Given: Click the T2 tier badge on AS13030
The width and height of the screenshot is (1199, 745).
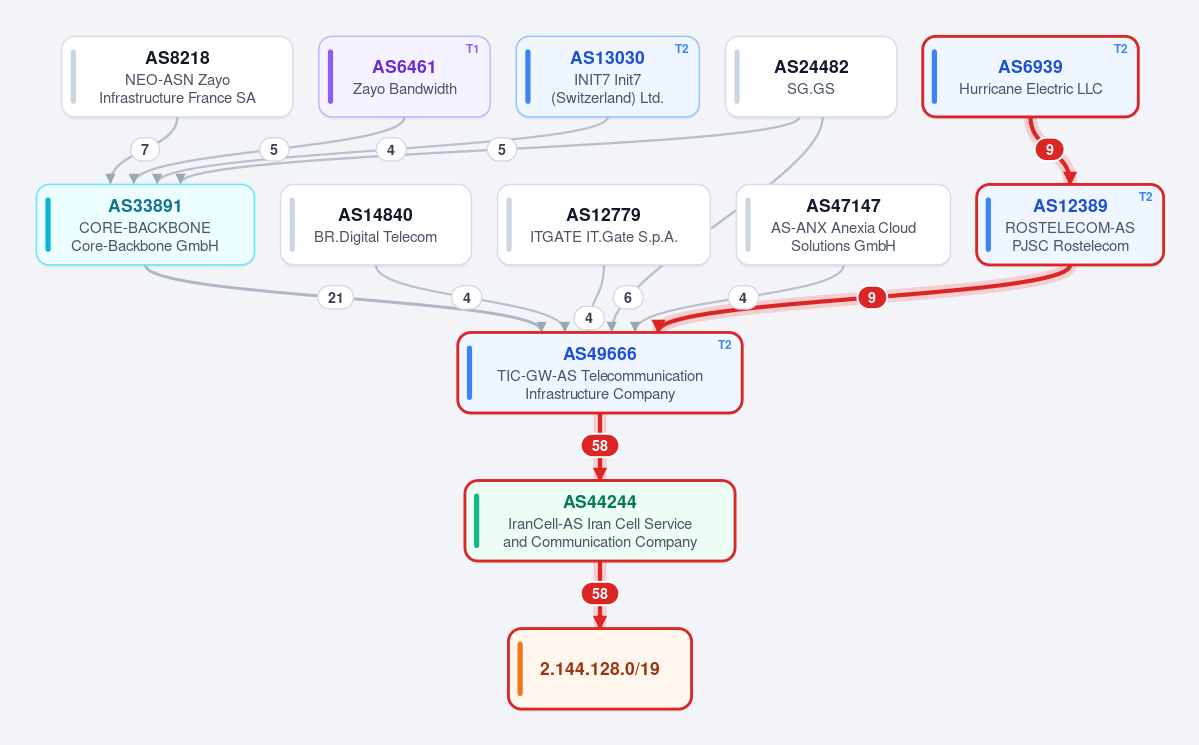Looking at the screenshot, I should [681, 49].
